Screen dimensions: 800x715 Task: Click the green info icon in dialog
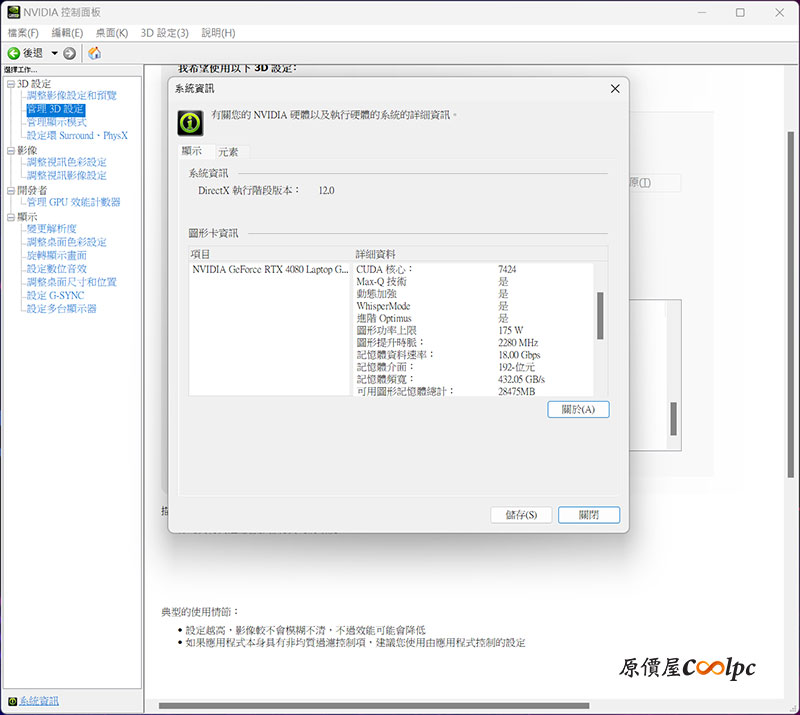(190, 123)
